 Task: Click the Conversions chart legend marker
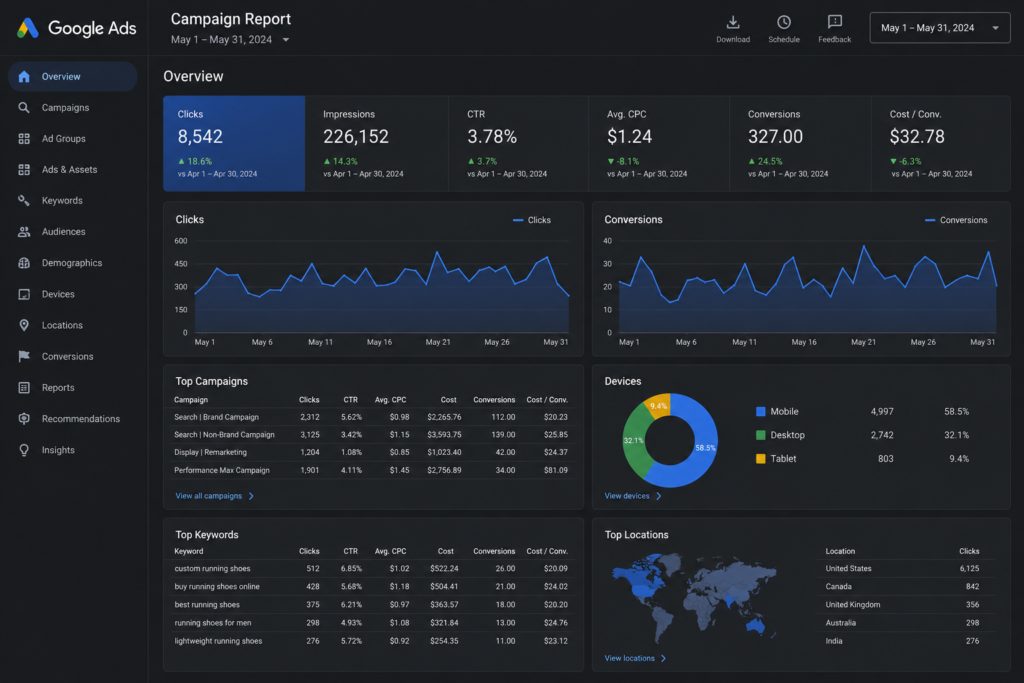(930, 220)
